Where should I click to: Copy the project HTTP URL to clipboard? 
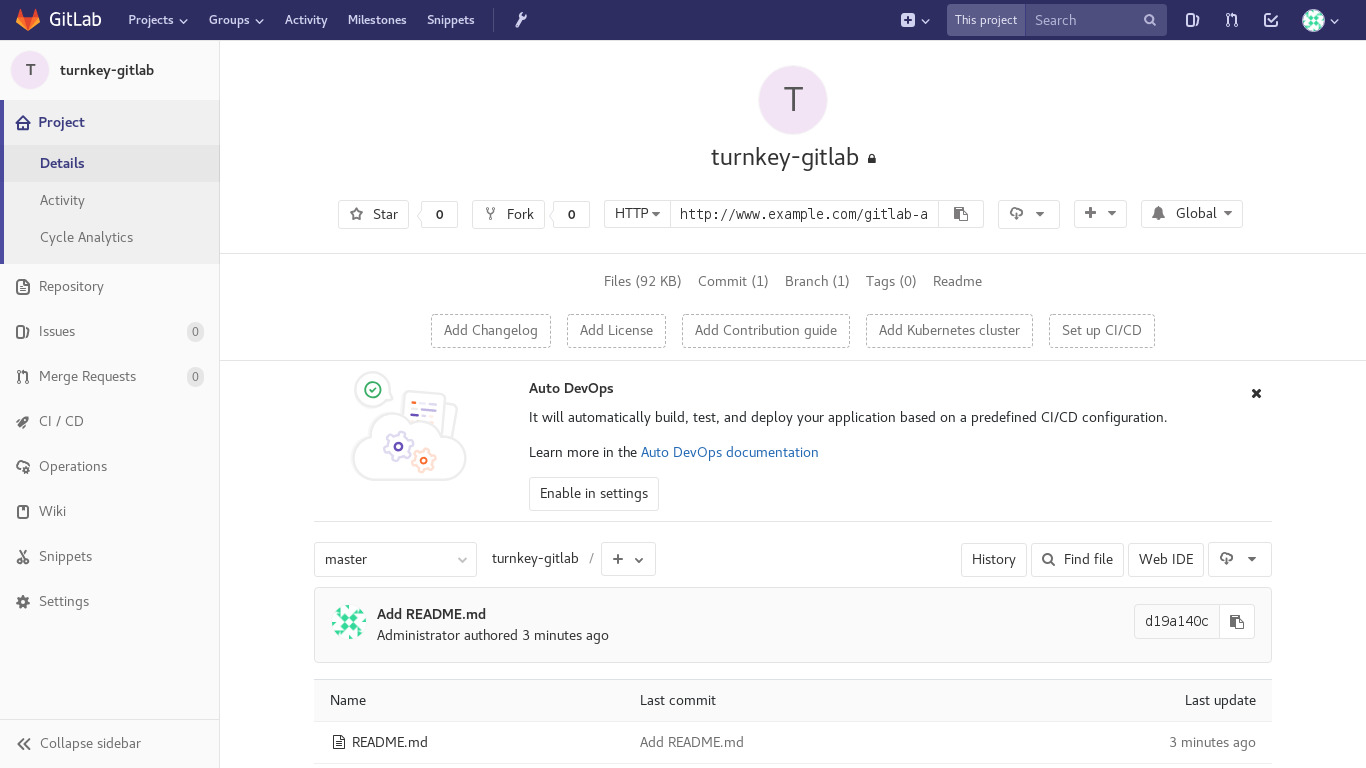(x=961, y=214)
